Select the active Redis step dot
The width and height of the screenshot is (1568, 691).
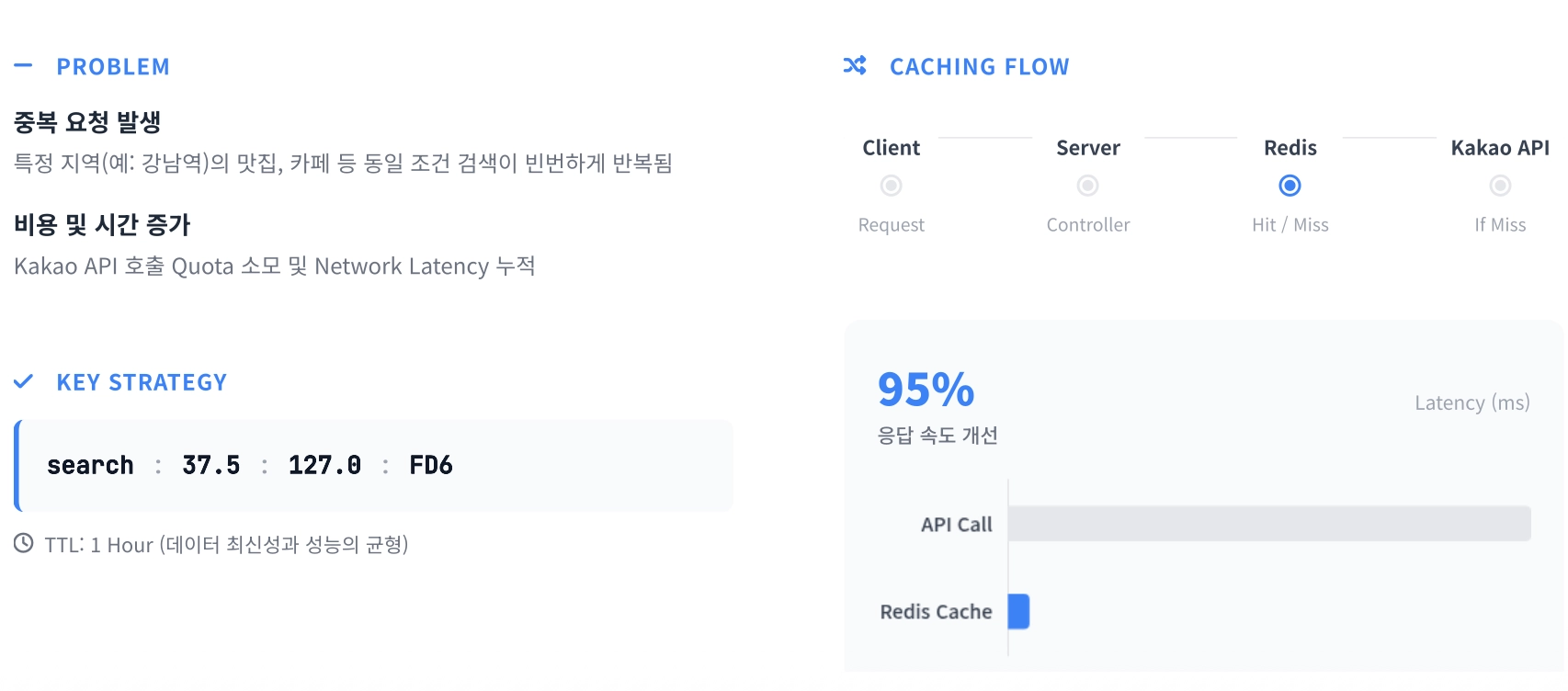[1290, 186]
